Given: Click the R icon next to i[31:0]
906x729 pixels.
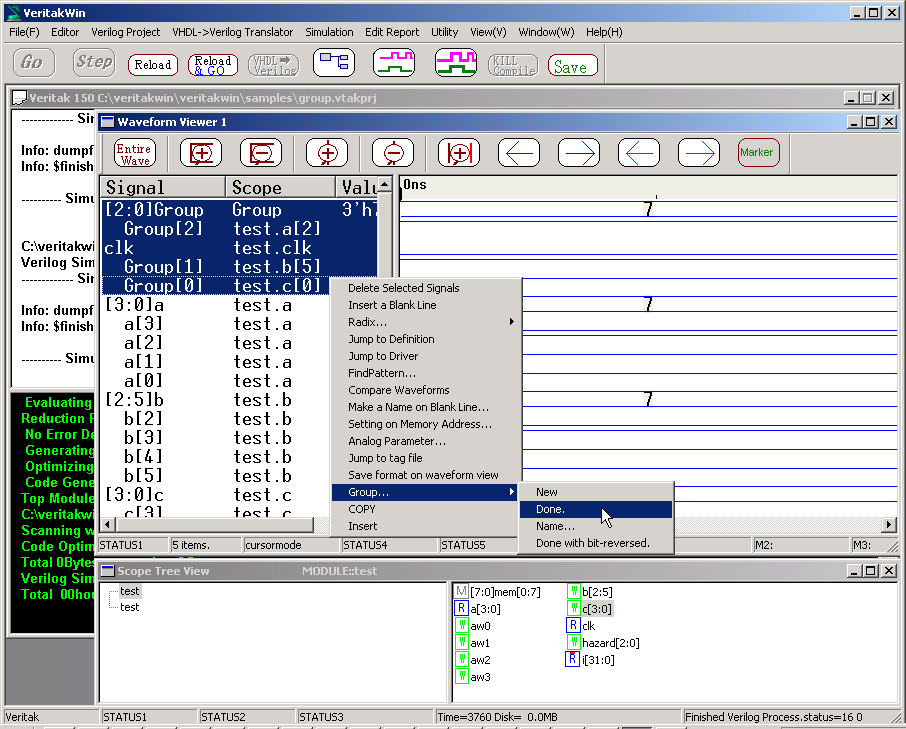Looking at the screenshot, I should pos(572,659).
